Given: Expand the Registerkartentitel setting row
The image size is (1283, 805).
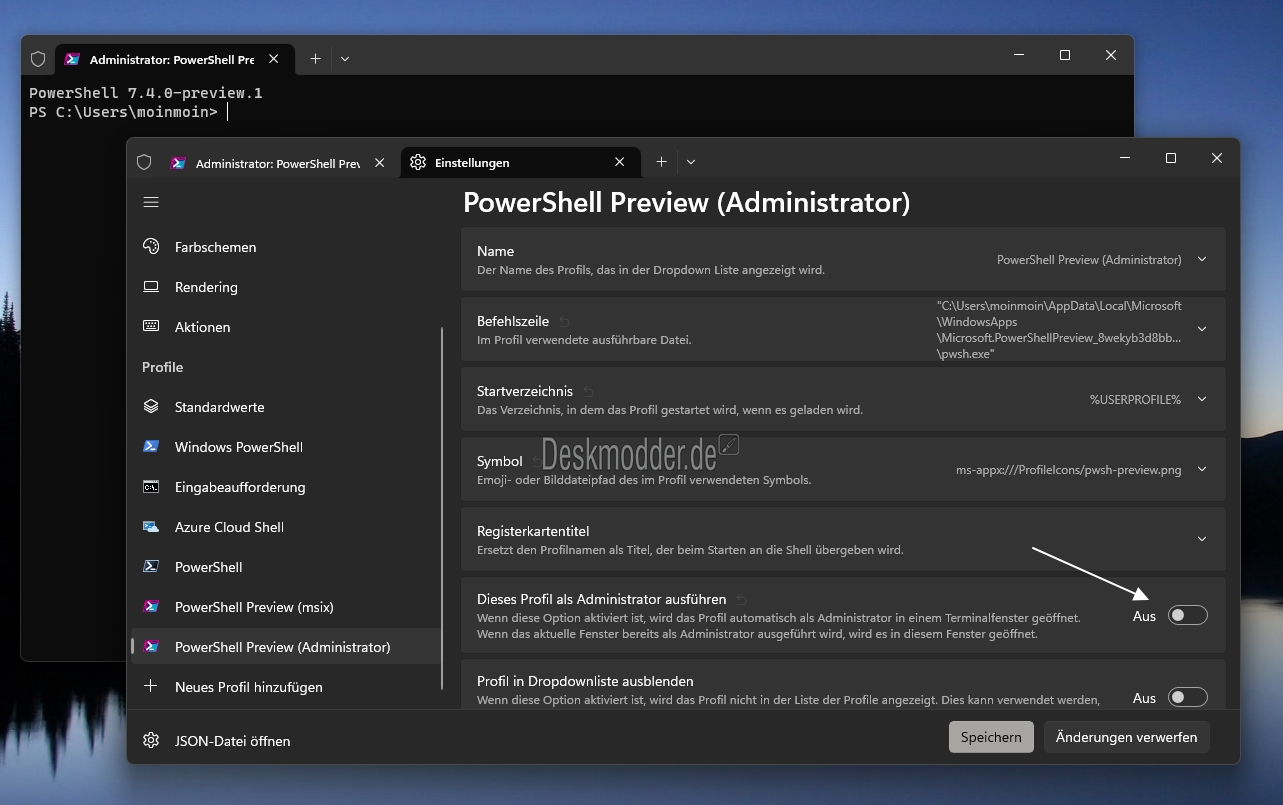Looking at the screenshot, I should tap(1202, 539).
